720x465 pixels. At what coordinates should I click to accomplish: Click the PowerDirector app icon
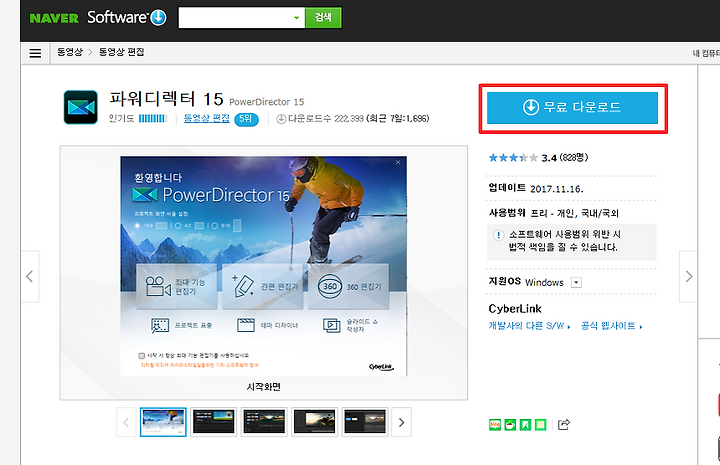tap(80, 107)
